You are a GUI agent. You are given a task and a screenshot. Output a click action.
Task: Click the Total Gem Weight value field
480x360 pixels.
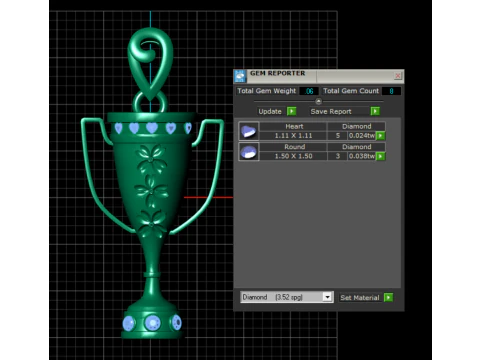309,91
